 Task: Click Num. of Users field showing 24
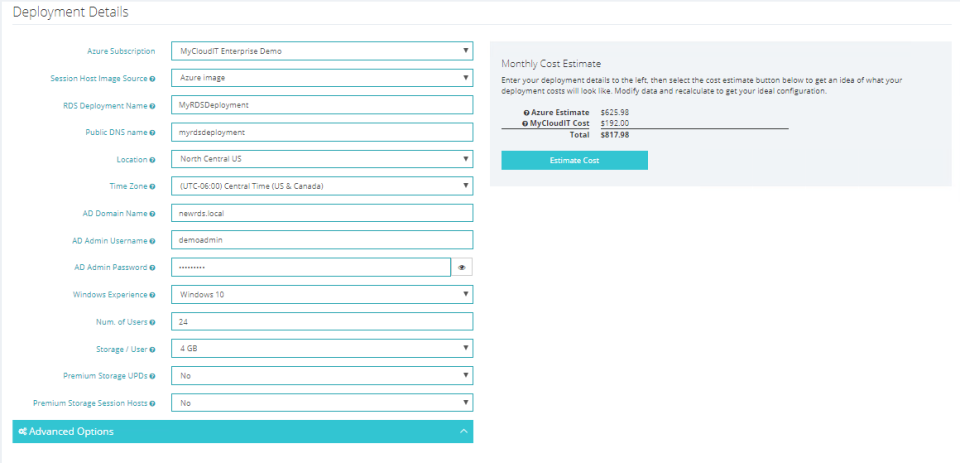[x=322, y=322]
